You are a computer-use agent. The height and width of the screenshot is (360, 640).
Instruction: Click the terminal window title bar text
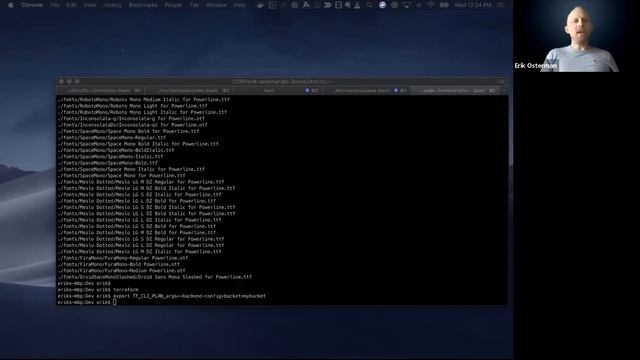tap(282, 82)
